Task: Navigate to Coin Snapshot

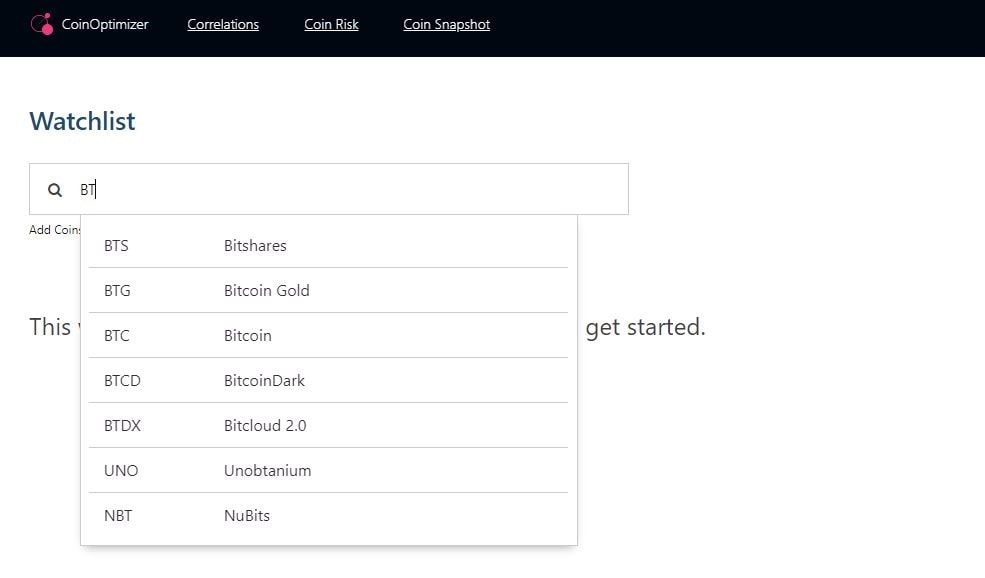Action: [446, 24]
